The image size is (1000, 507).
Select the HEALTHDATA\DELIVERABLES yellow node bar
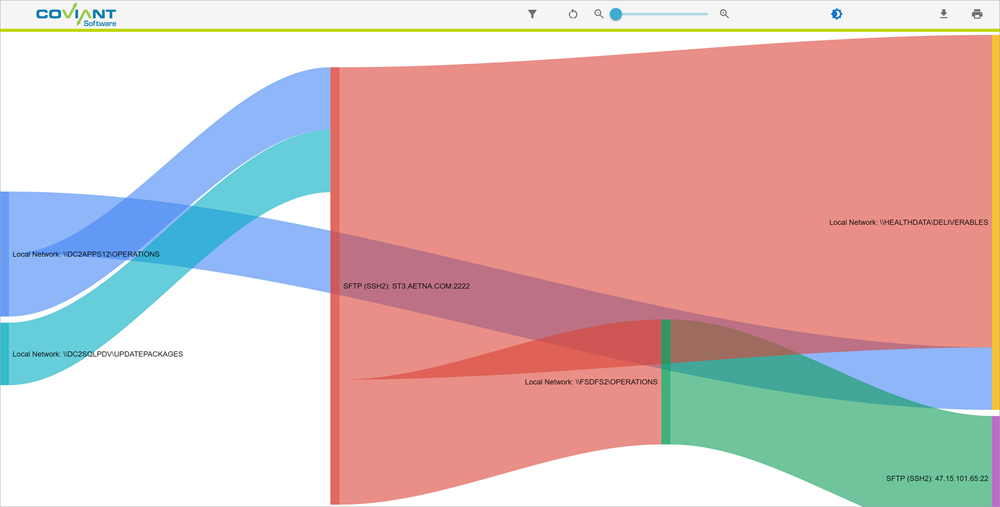995,222
